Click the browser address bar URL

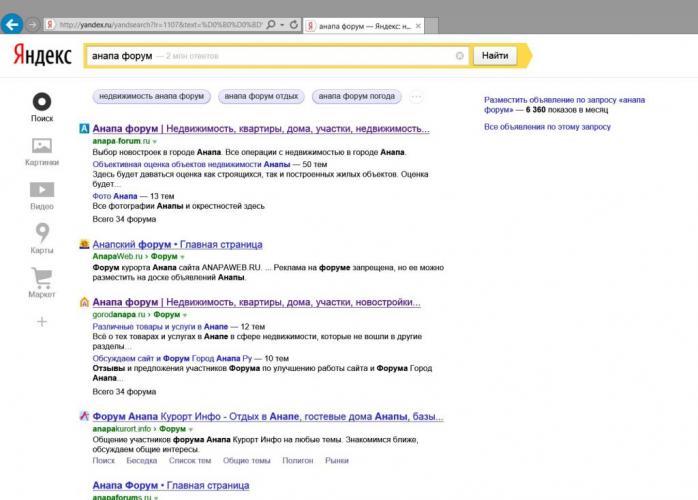[x=161, y=24]
